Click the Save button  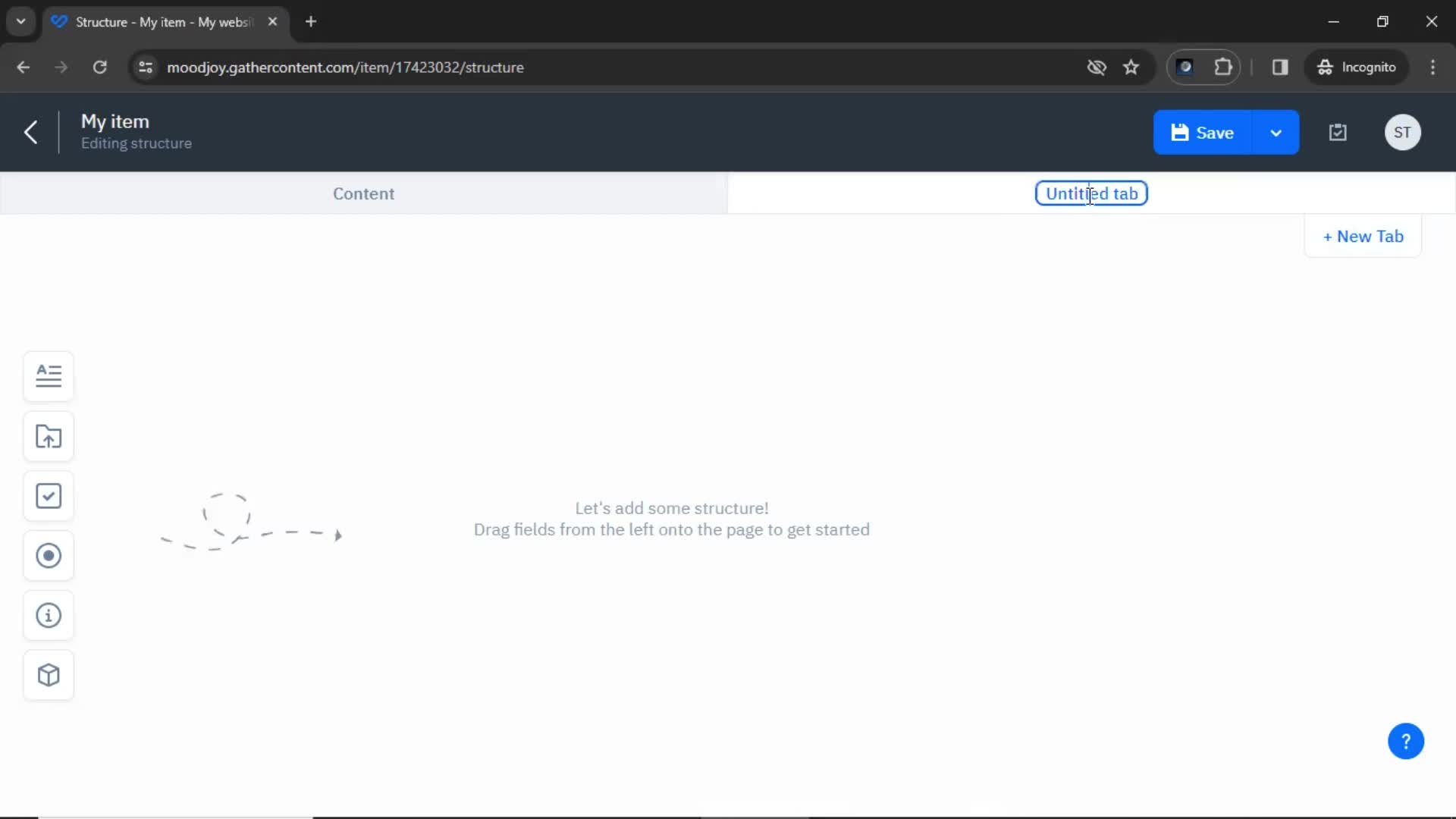point(1203,133)
